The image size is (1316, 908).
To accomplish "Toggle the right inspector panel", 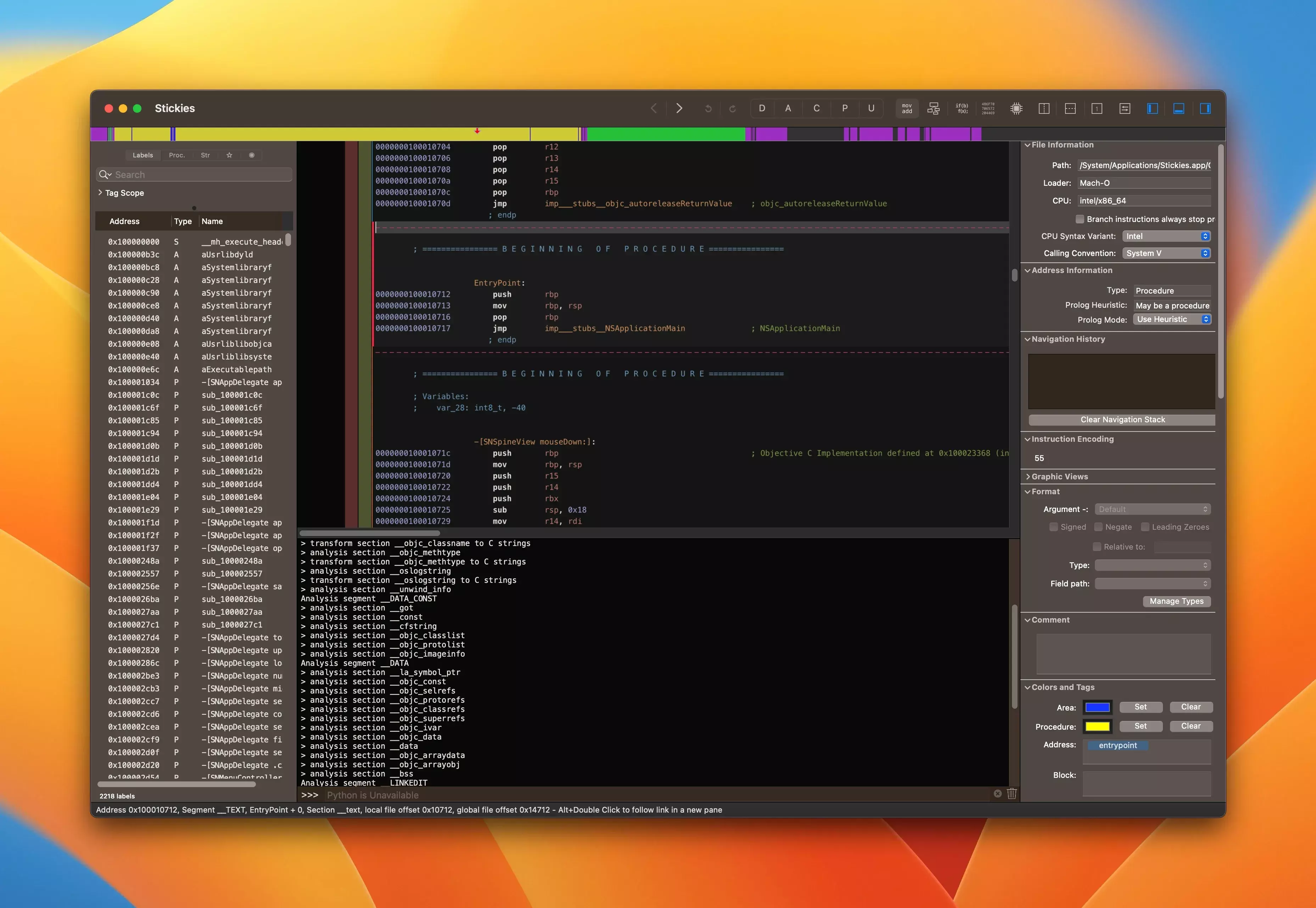I will (1205, 108).
